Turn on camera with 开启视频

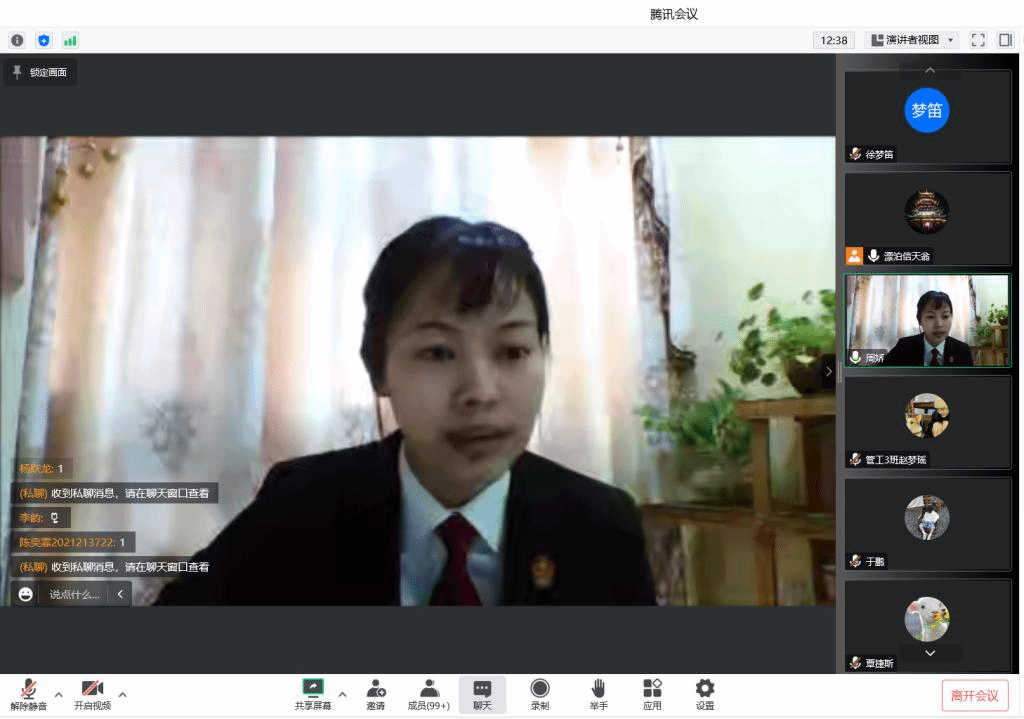click(92, 694)
